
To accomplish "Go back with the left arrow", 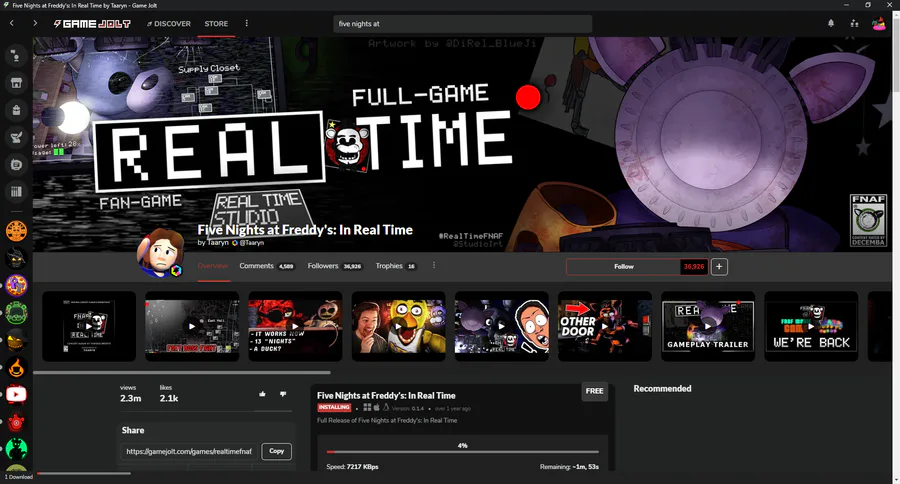I will coord(11,24).
